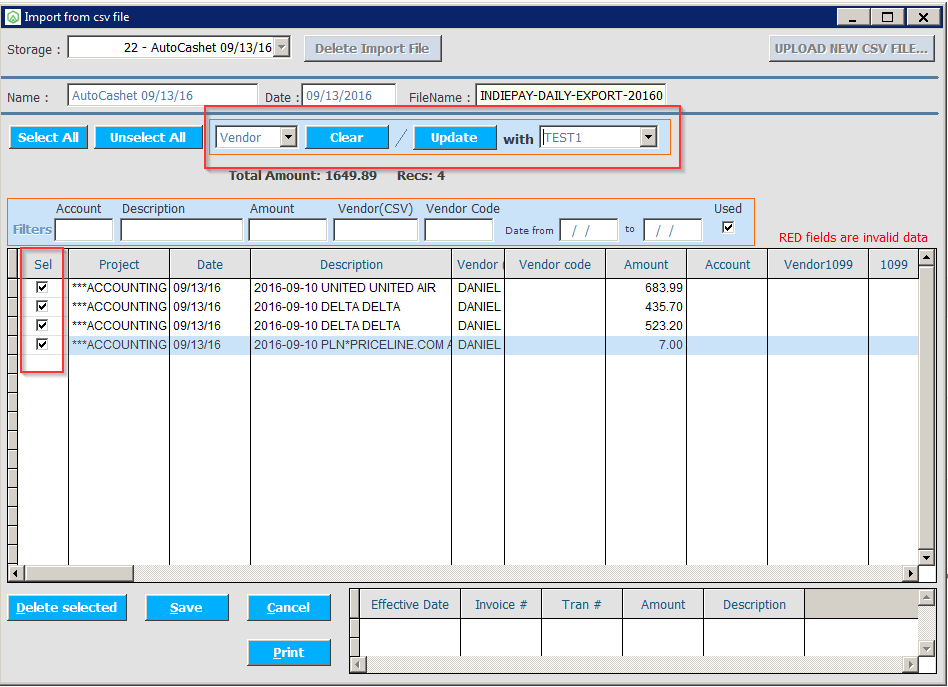Click the Name input field
This screenshot has width=948, height=687.
tap(162, 96)
